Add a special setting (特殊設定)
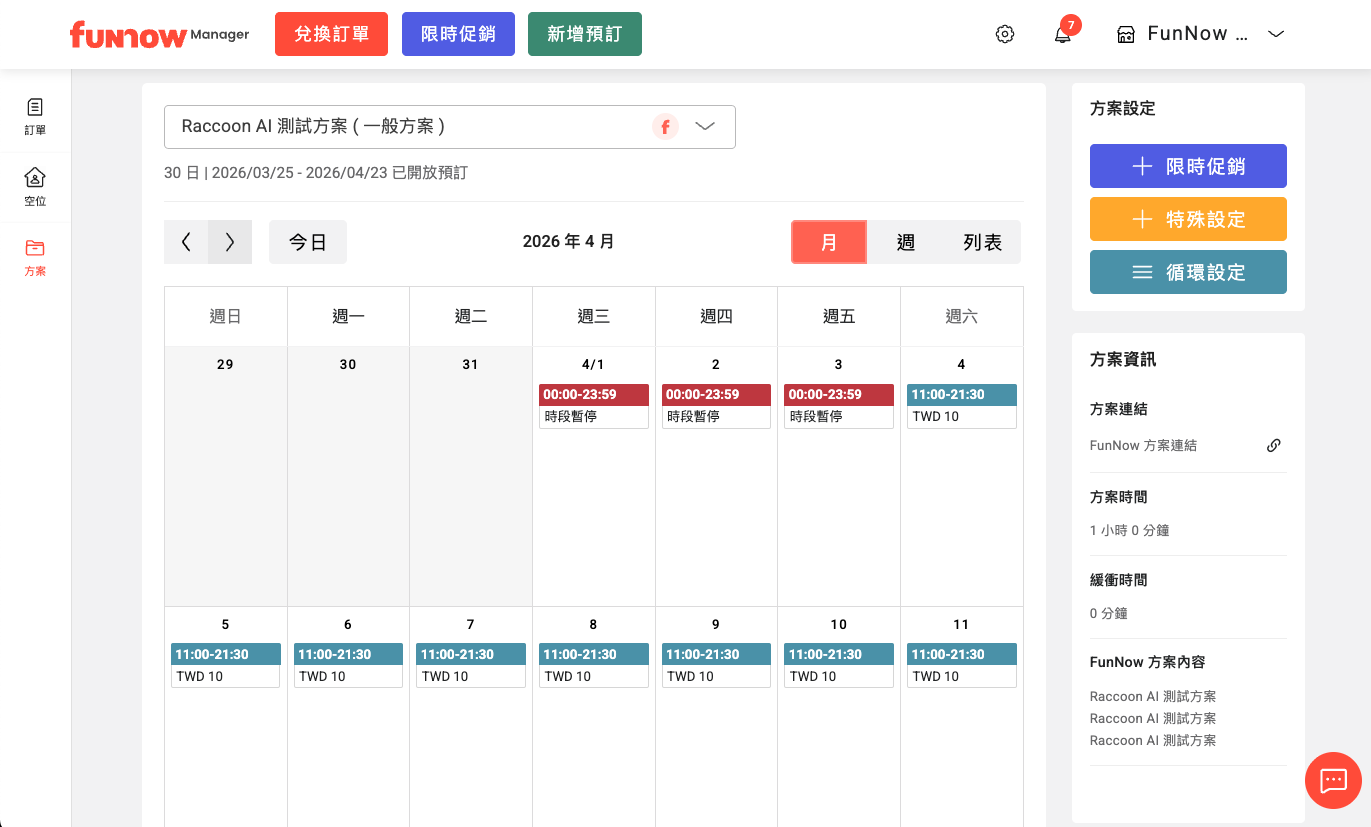Screen dimensions: 1371x827 (1188, 219)
